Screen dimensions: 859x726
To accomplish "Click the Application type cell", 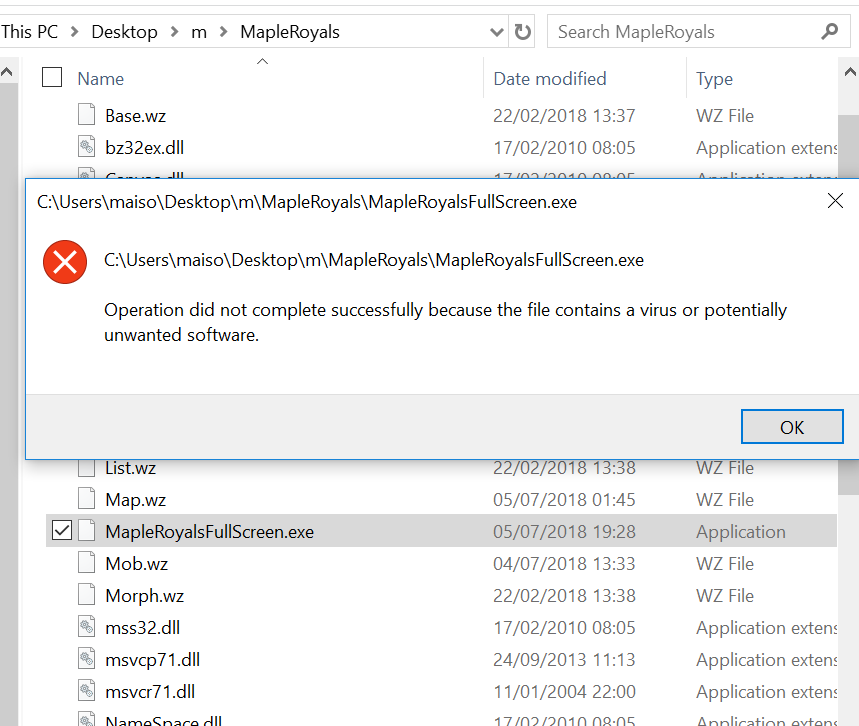I will click(741, 532).
